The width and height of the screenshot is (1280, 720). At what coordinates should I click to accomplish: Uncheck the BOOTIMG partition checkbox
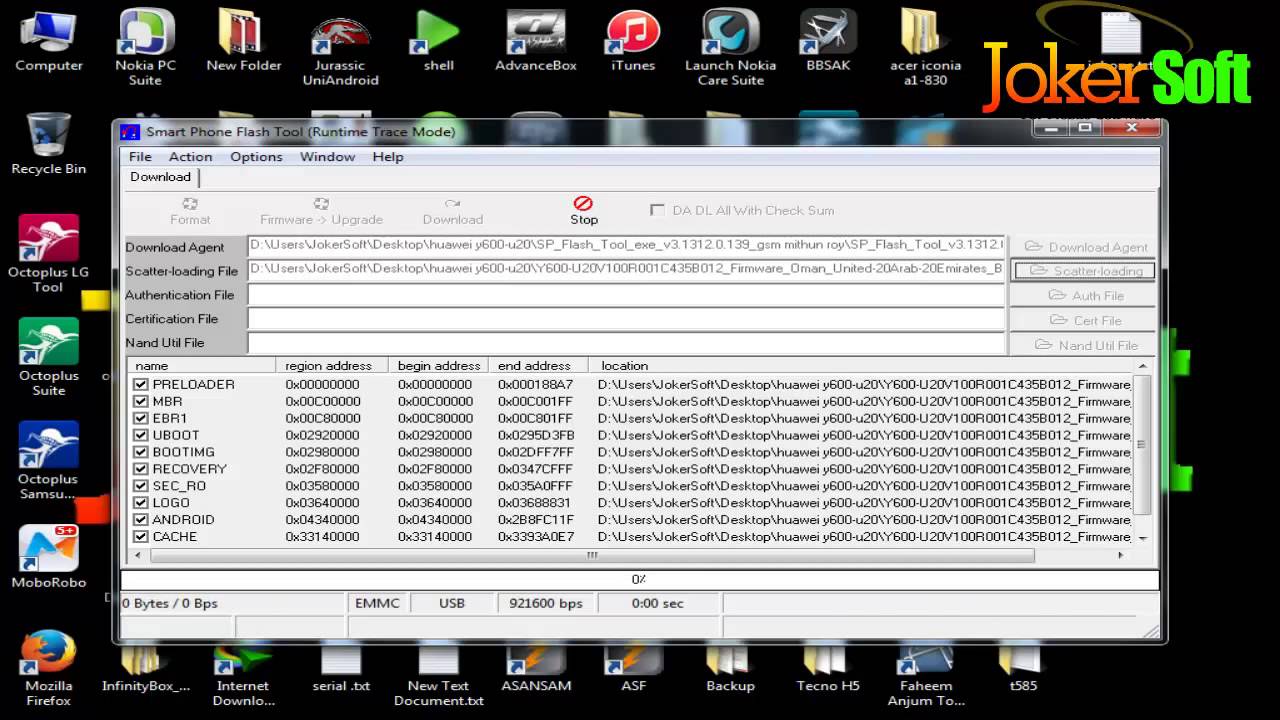click(x=141, y=452)
